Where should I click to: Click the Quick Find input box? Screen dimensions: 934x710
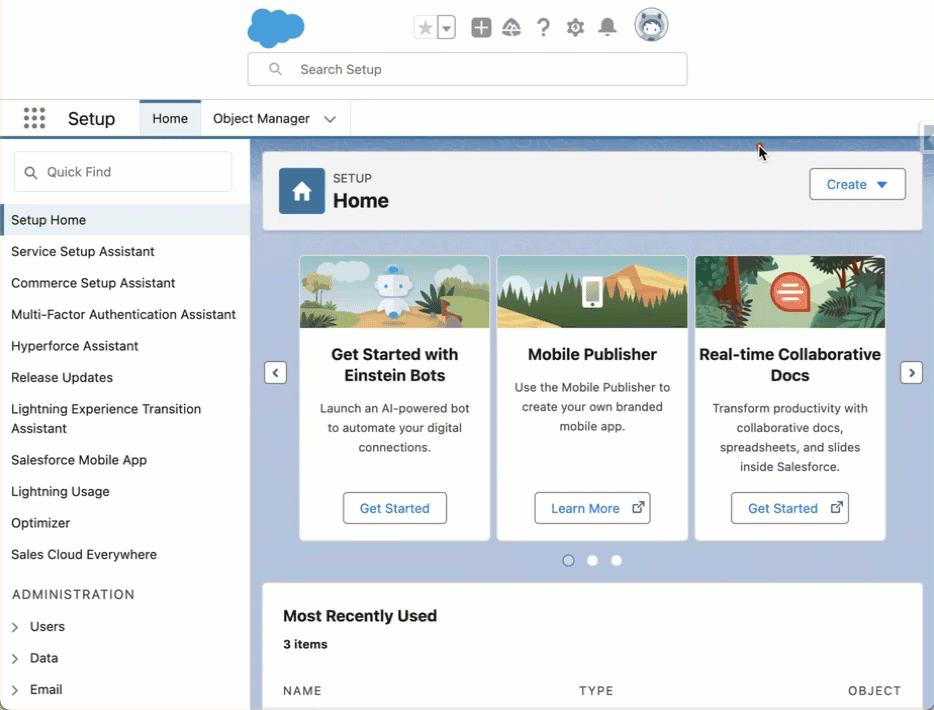[x=123, y=172]
